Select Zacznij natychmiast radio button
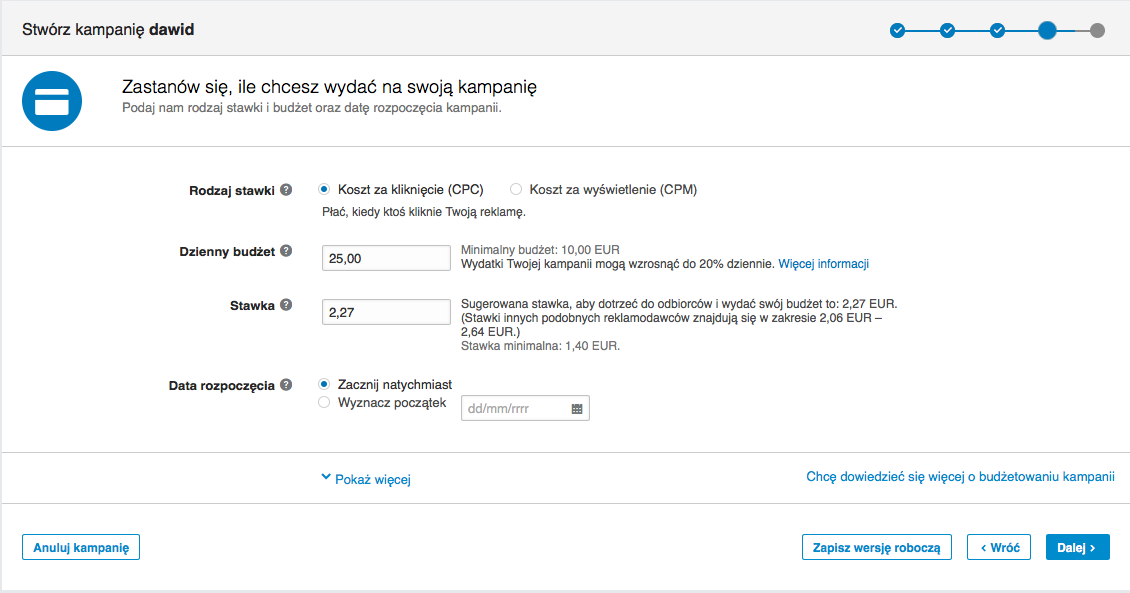This screenshot has height=593, width=1130. (323, 384)
